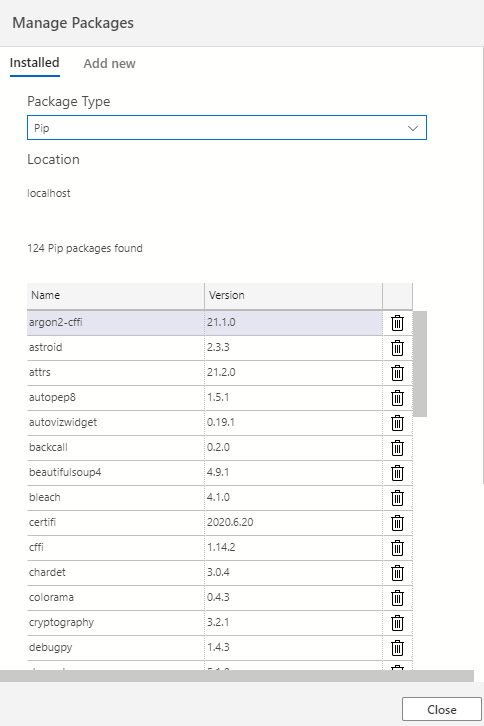This screenshot has height=726, width=484.
Task: Click the localhost location text
Action: [49, 193]
